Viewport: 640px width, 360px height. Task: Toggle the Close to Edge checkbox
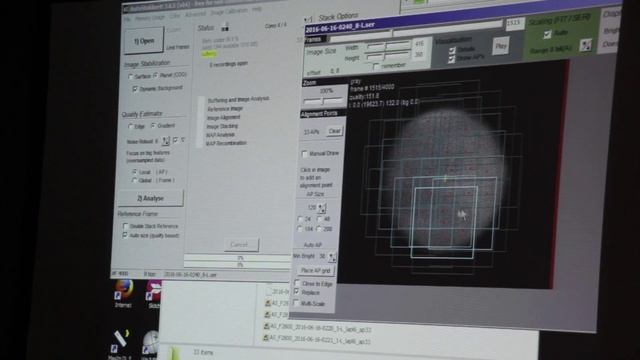coord(297,283)
